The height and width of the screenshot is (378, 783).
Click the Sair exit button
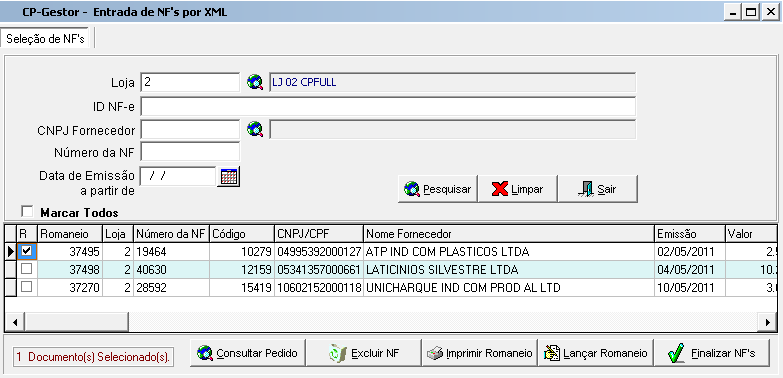point(598,189)
